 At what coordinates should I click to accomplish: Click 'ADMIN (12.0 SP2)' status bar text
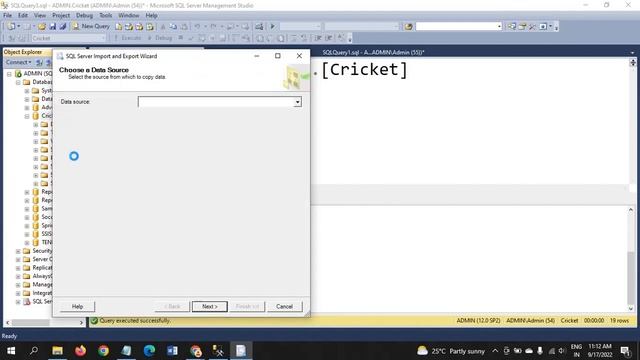[x=478, y=321]
